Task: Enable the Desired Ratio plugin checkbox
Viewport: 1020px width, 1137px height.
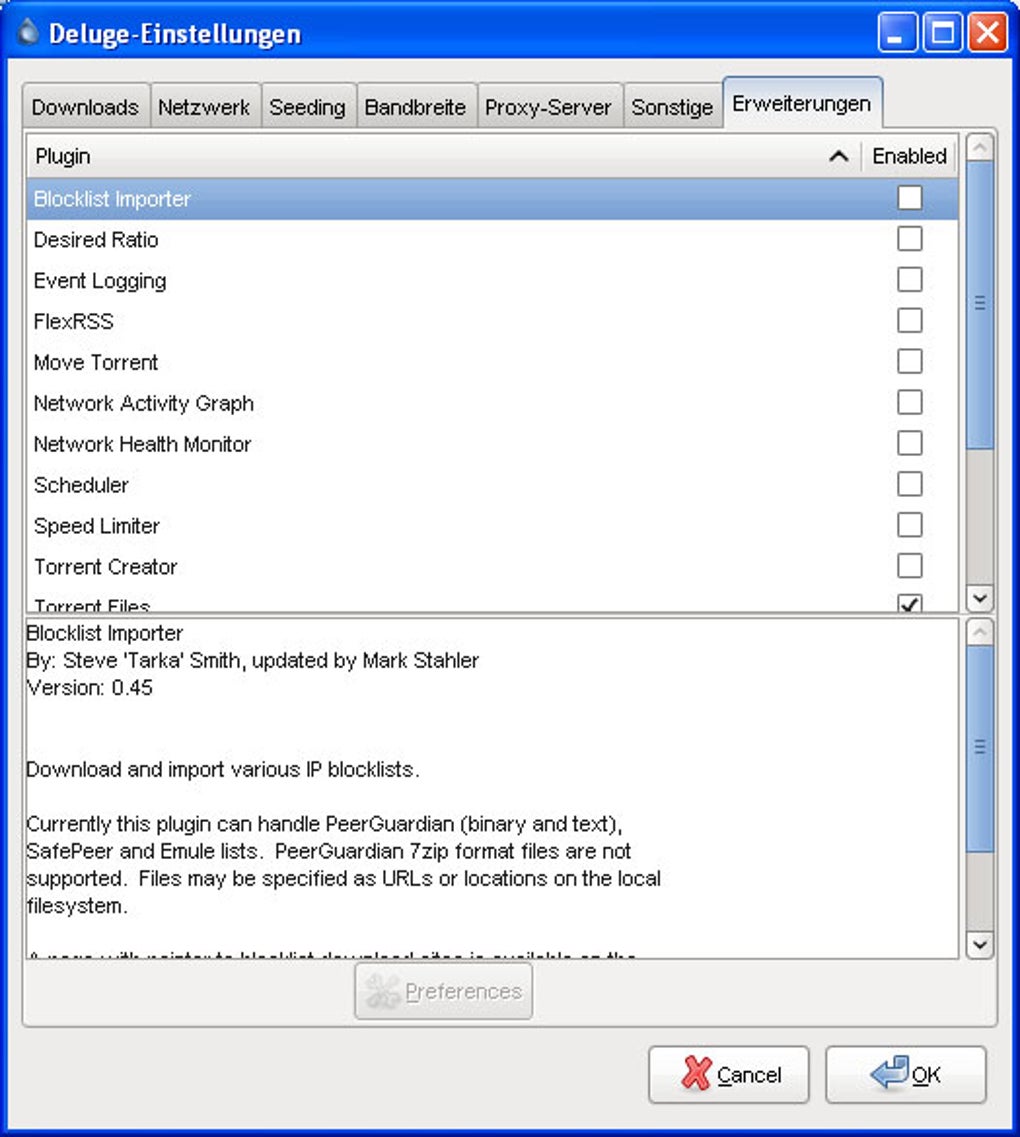Action: 910,239
